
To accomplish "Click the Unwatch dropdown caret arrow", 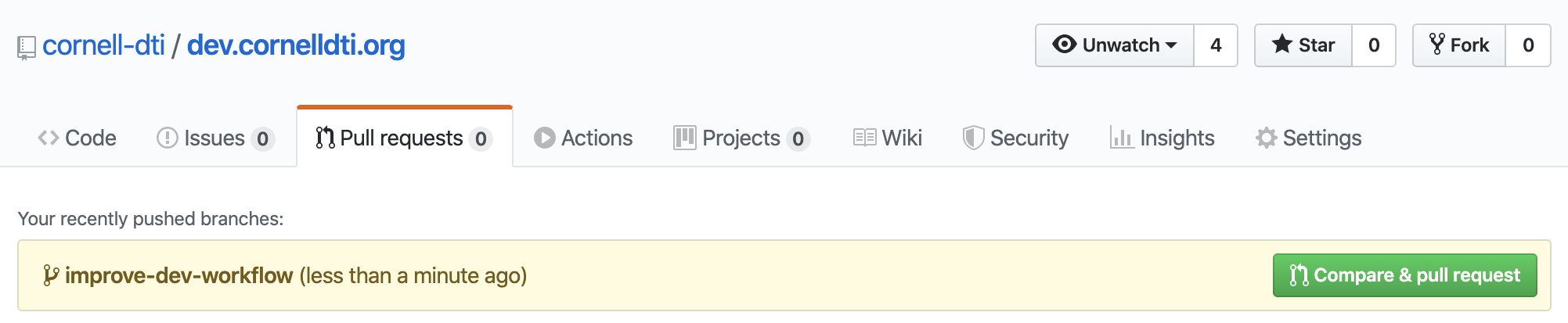I will [x=1171, y=45].
